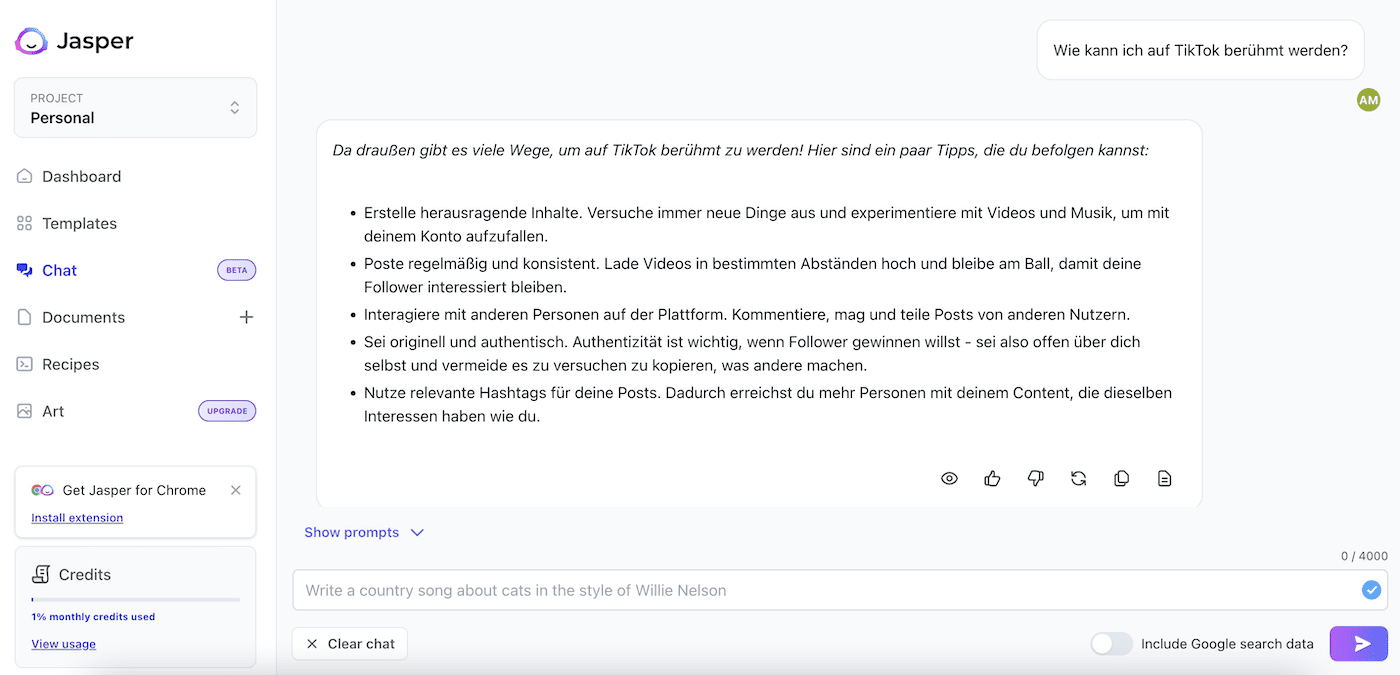Screen dimensions: 1400x675
Task: Click the bullet starting 'Erstelle herausragende Inhalte'
Action: click(767, 225)
